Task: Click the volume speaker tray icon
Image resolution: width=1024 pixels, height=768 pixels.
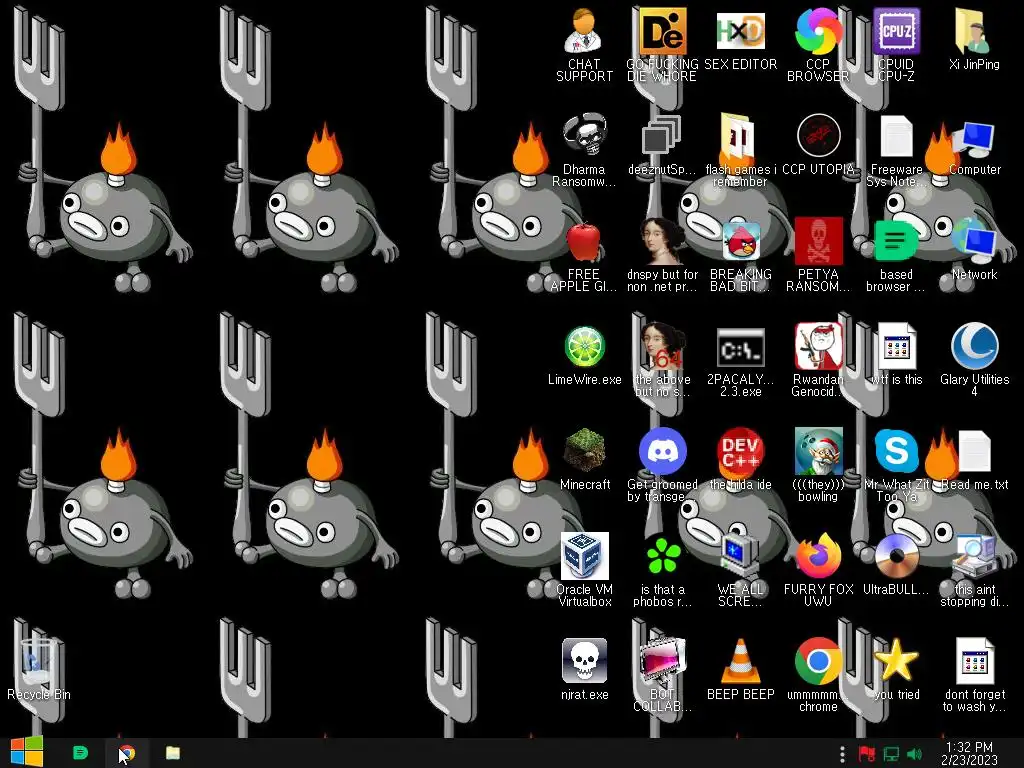Action: (914, 754)
